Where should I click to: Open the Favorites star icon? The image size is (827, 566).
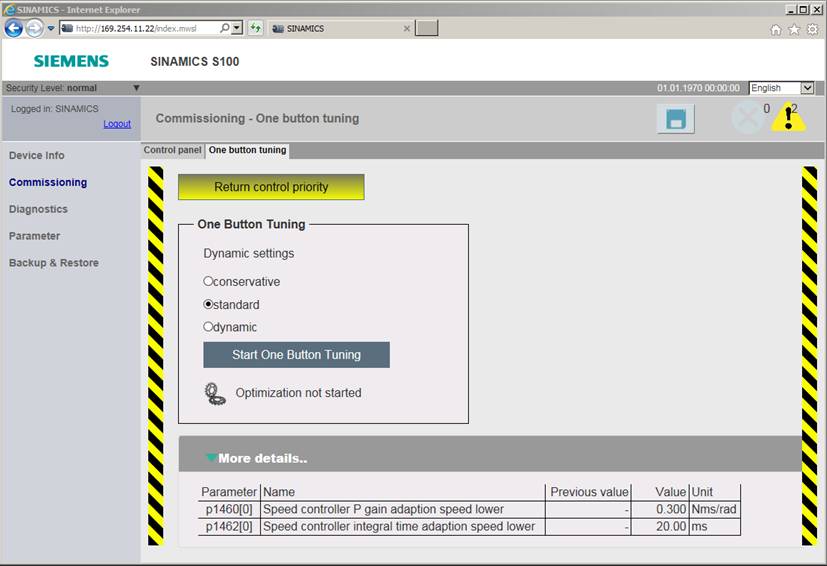click(794, 30)
